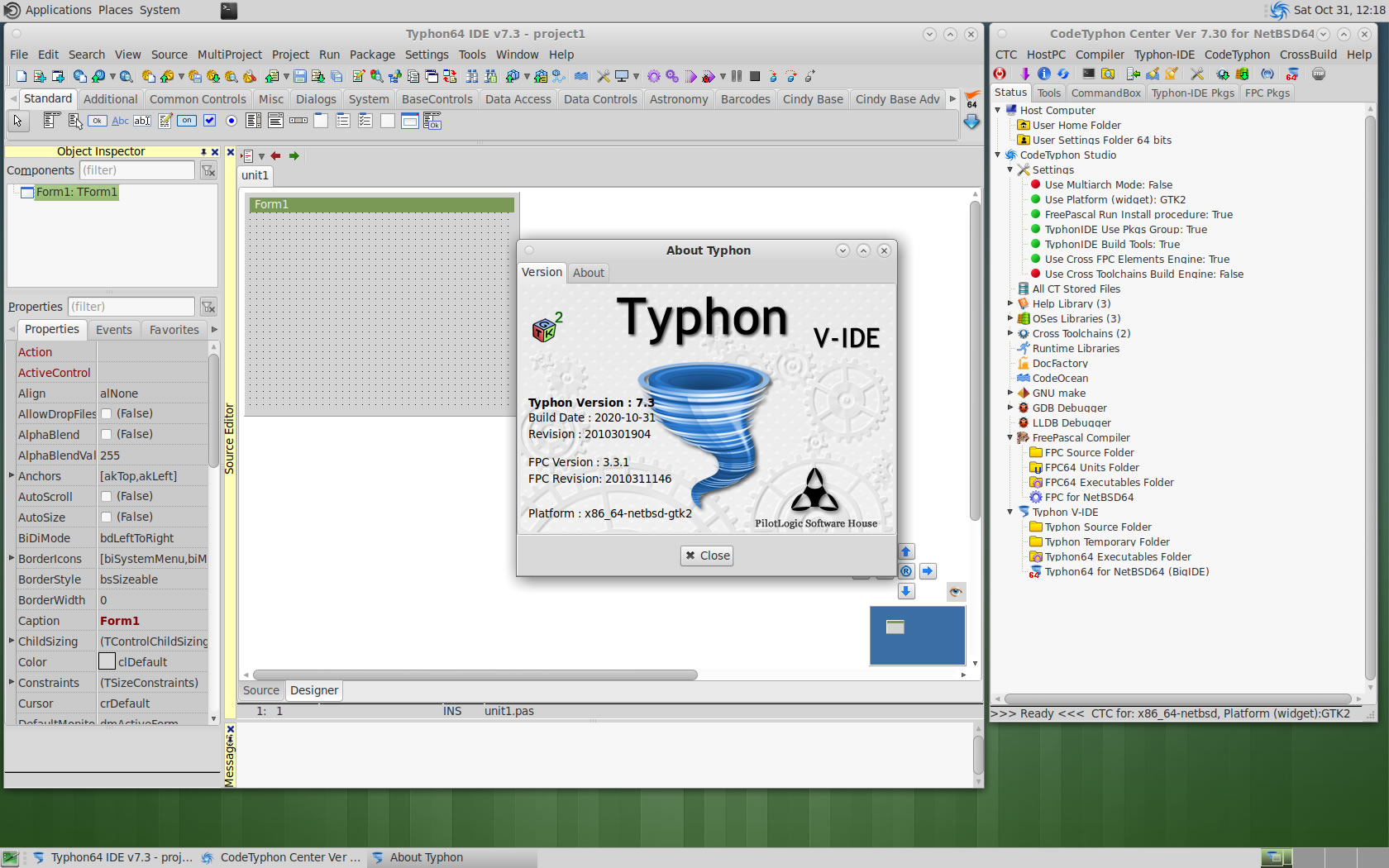Click the blue refresh arrows in CodeTyphon Center

(1063, 74)
